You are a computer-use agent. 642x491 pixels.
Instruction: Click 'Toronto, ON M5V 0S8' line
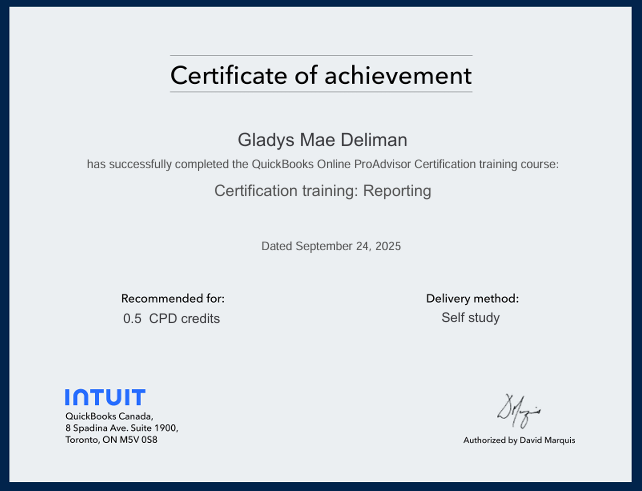111,440
